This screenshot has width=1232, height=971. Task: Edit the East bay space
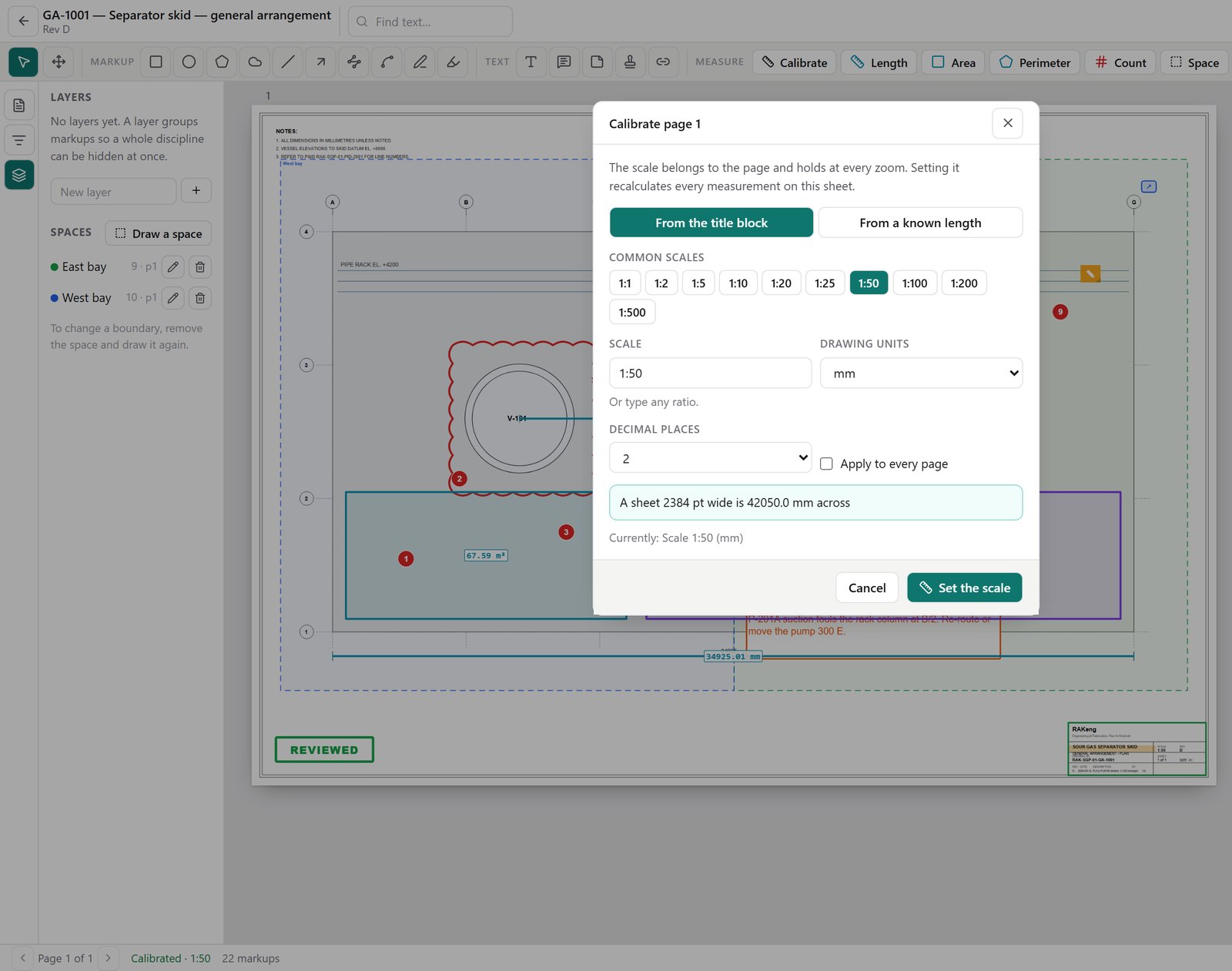(173, 267)
